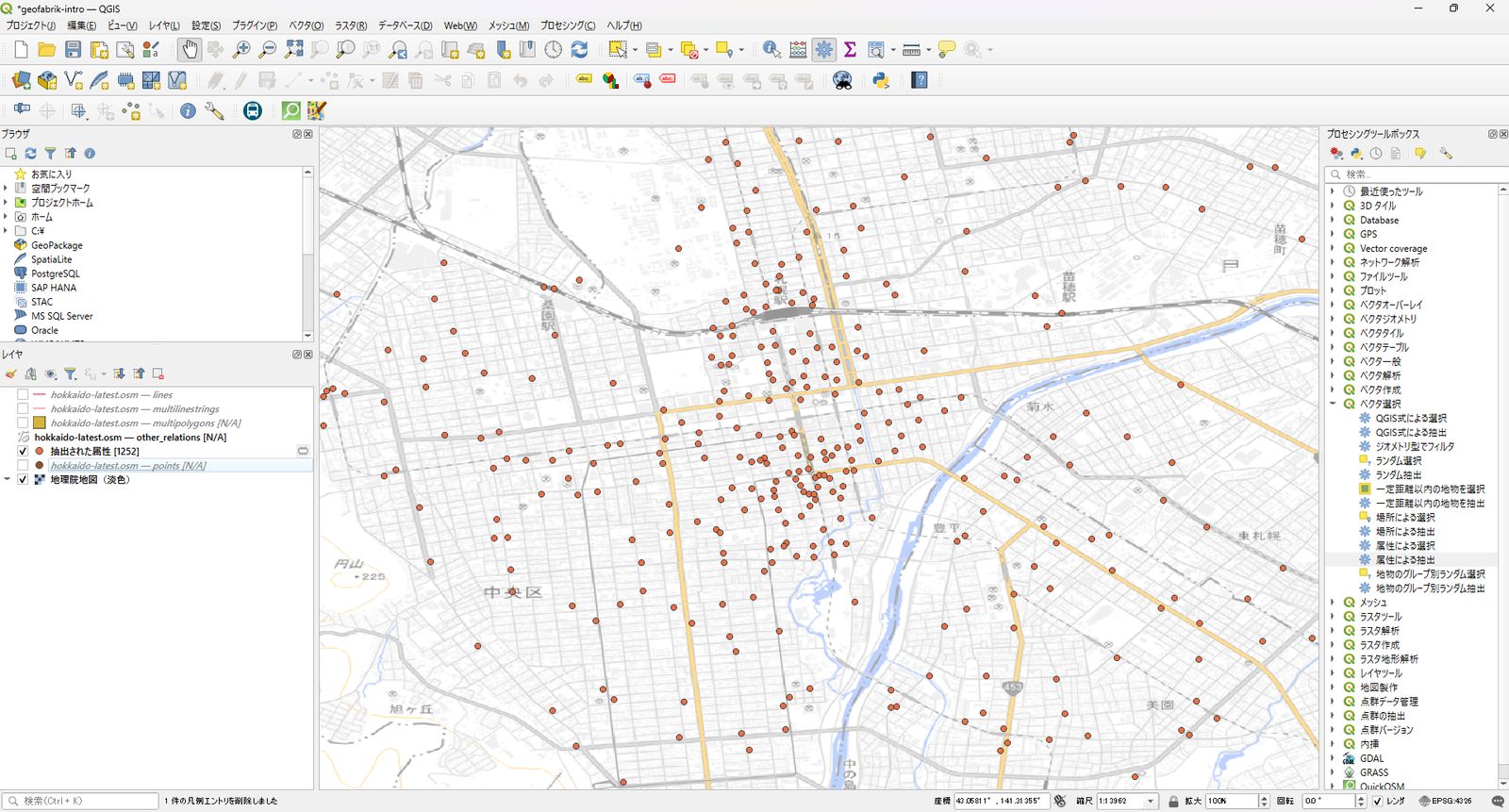This screenshot has width=1509, height=812.
Task: Toggle the scale lock padlock
Action: (x=1173, y=801)
